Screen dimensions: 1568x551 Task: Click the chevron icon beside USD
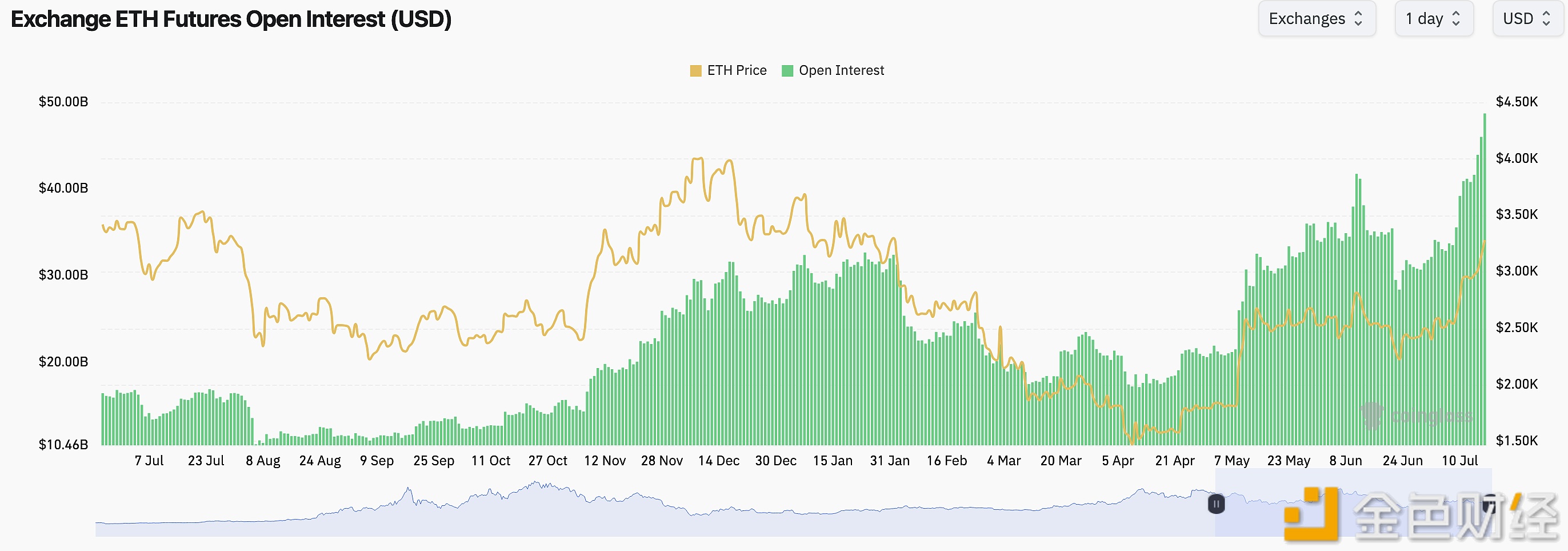(x=1546, y=19)
